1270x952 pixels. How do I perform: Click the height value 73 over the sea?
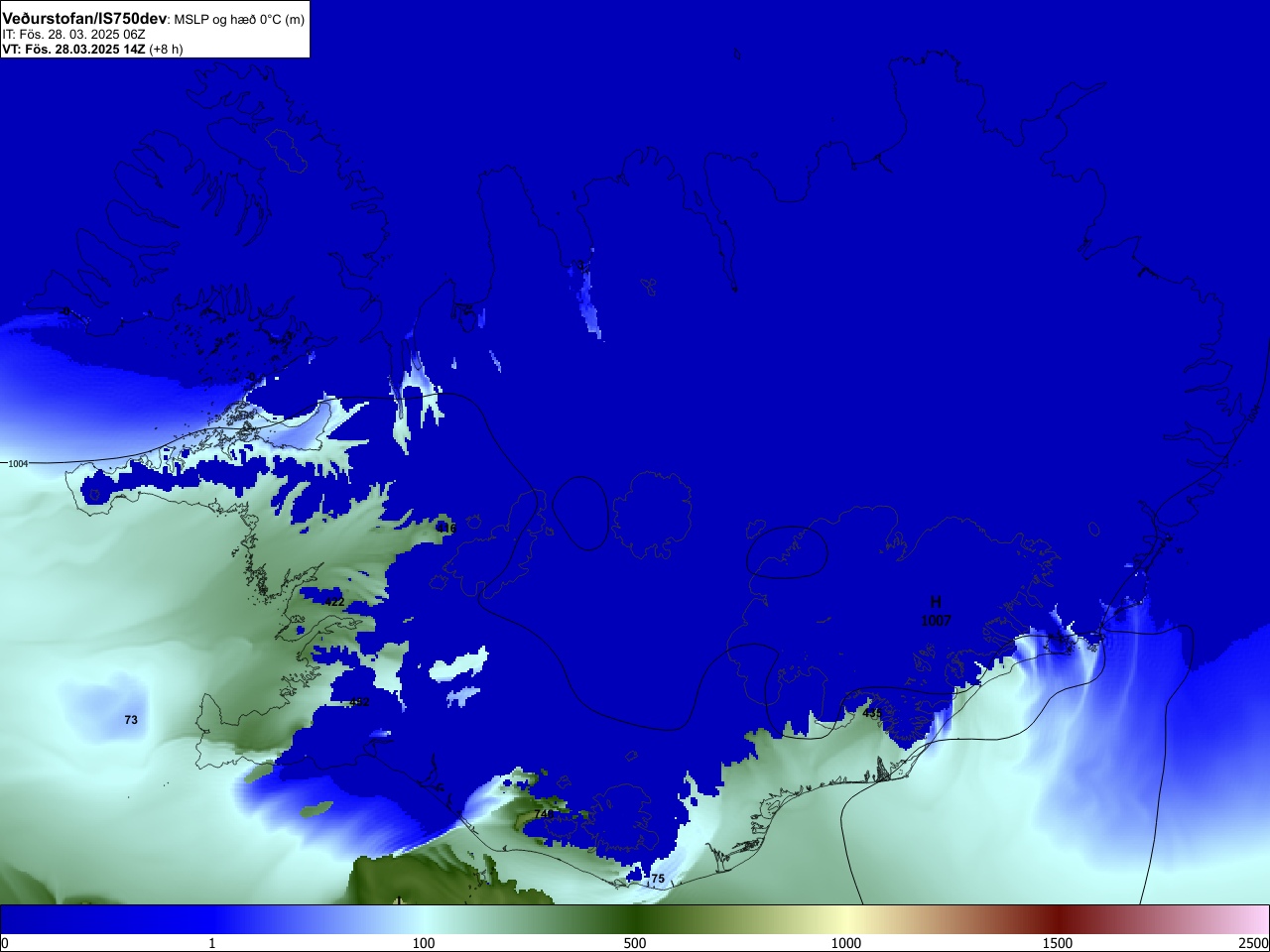131,720
